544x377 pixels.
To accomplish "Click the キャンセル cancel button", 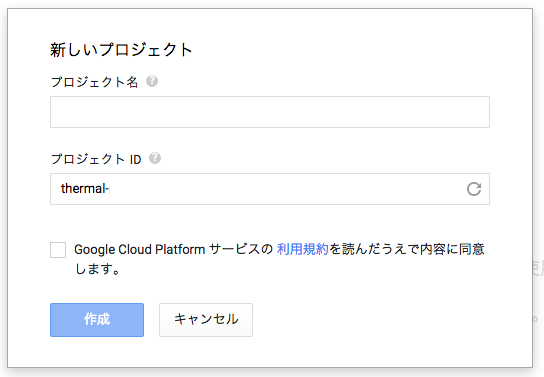I will pos(206,320).
